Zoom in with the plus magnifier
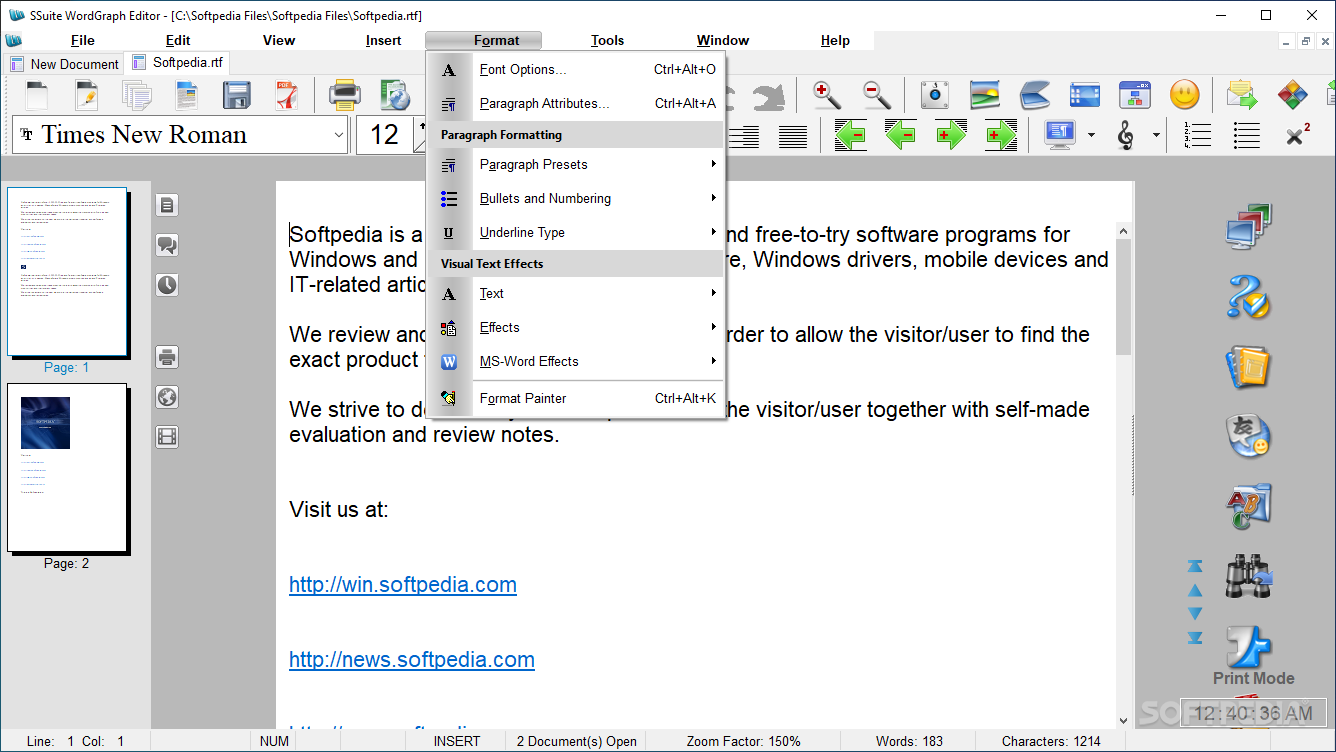 pyautogui.click(x=827, y=96)
